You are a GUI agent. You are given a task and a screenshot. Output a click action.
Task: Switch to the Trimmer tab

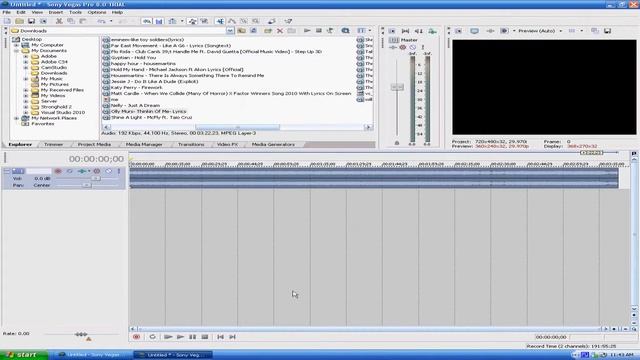53,144
